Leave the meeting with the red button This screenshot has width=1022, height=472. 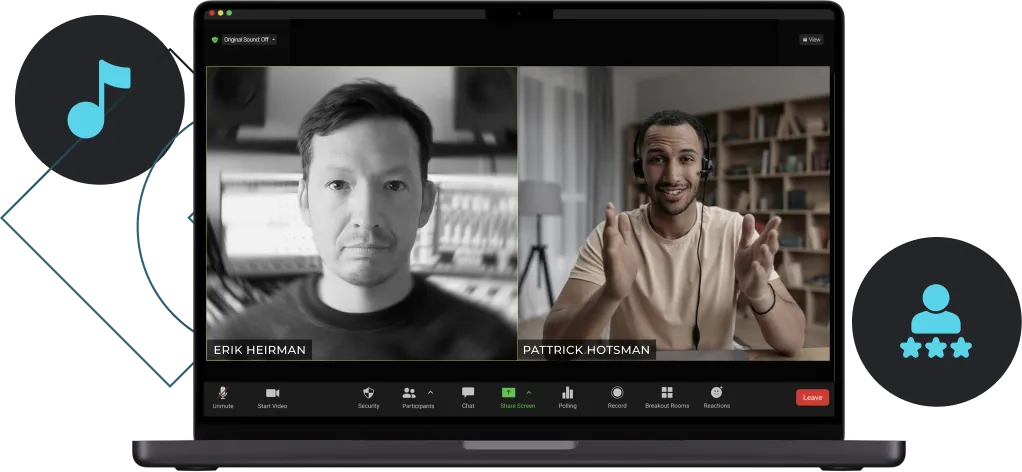[x=812, y=397]
